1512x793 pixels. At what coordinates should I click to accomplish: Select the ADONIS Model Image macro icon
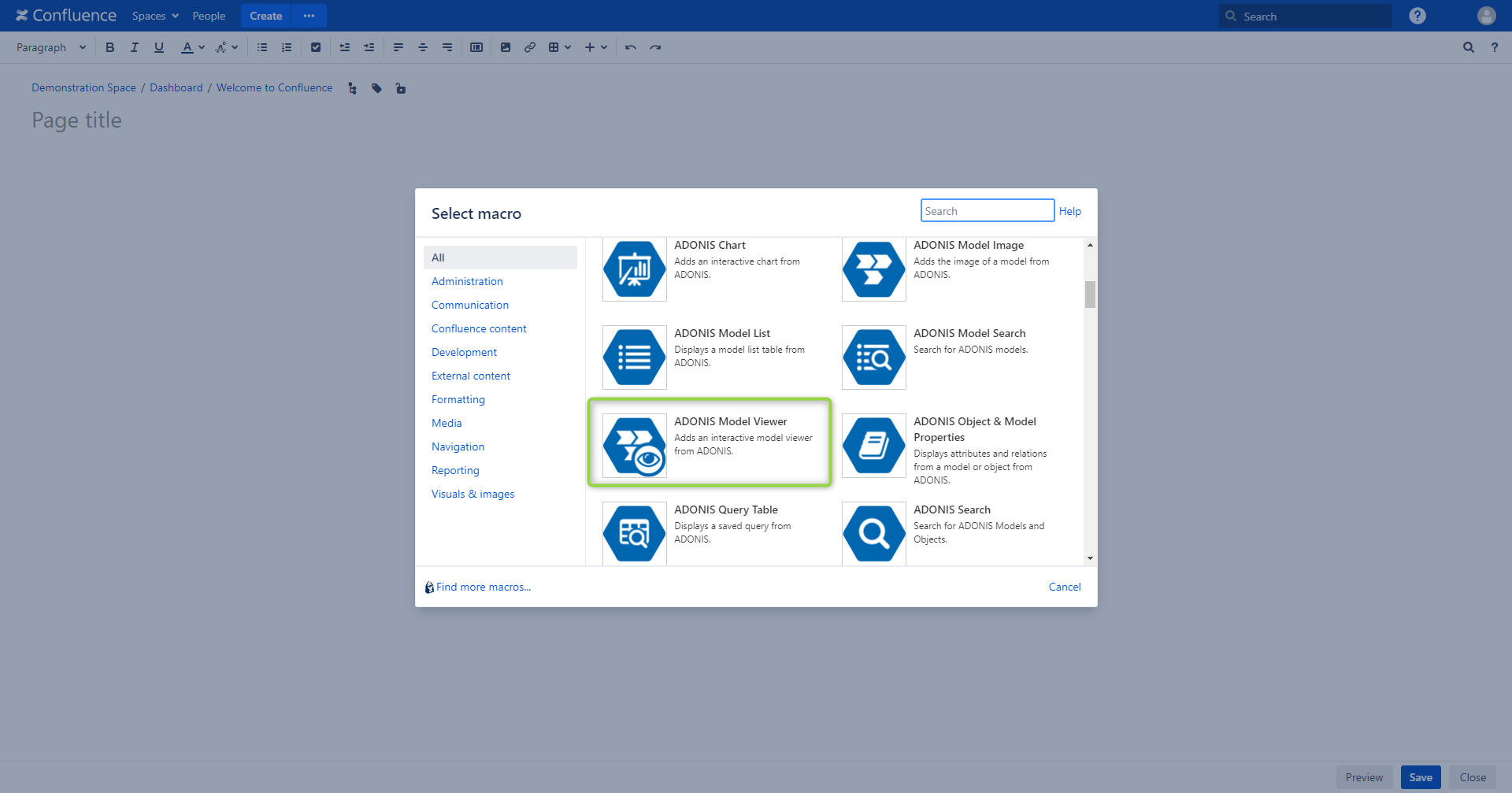click(874, 269)
